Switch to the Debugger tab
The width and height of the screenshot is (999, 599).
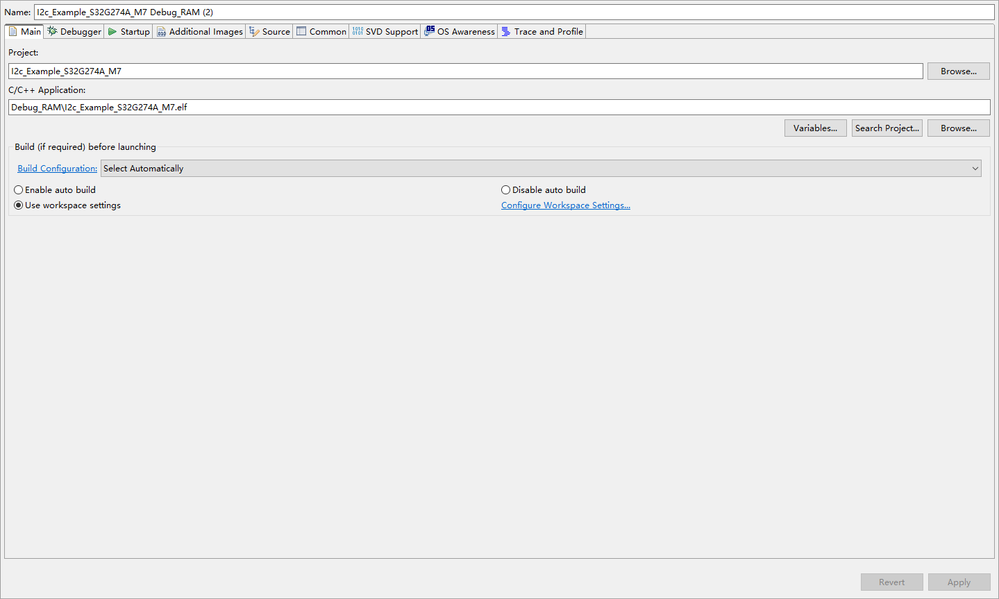point(74,31)
